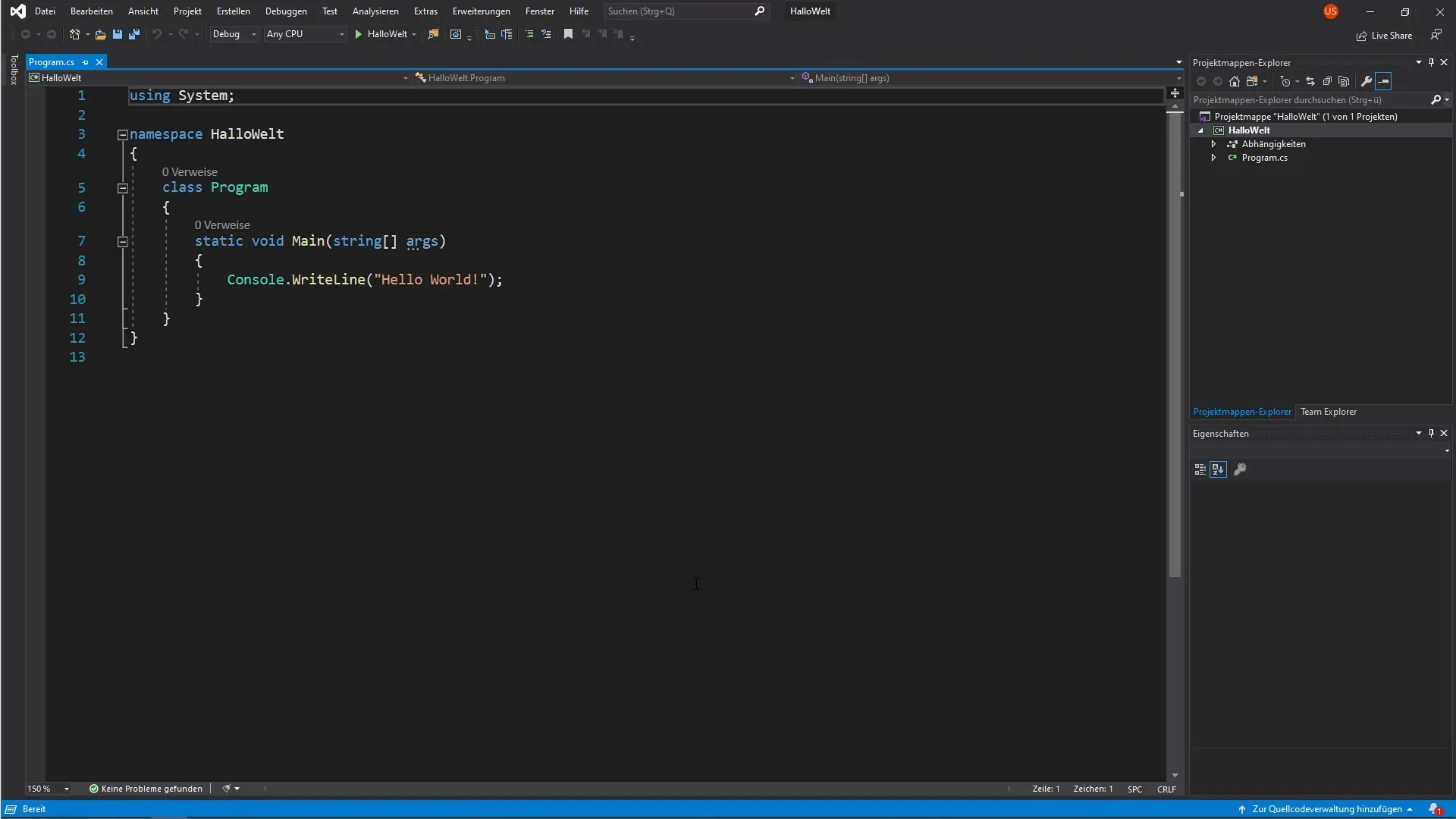Toggle preview selected items button

[x=1384, y=81]
